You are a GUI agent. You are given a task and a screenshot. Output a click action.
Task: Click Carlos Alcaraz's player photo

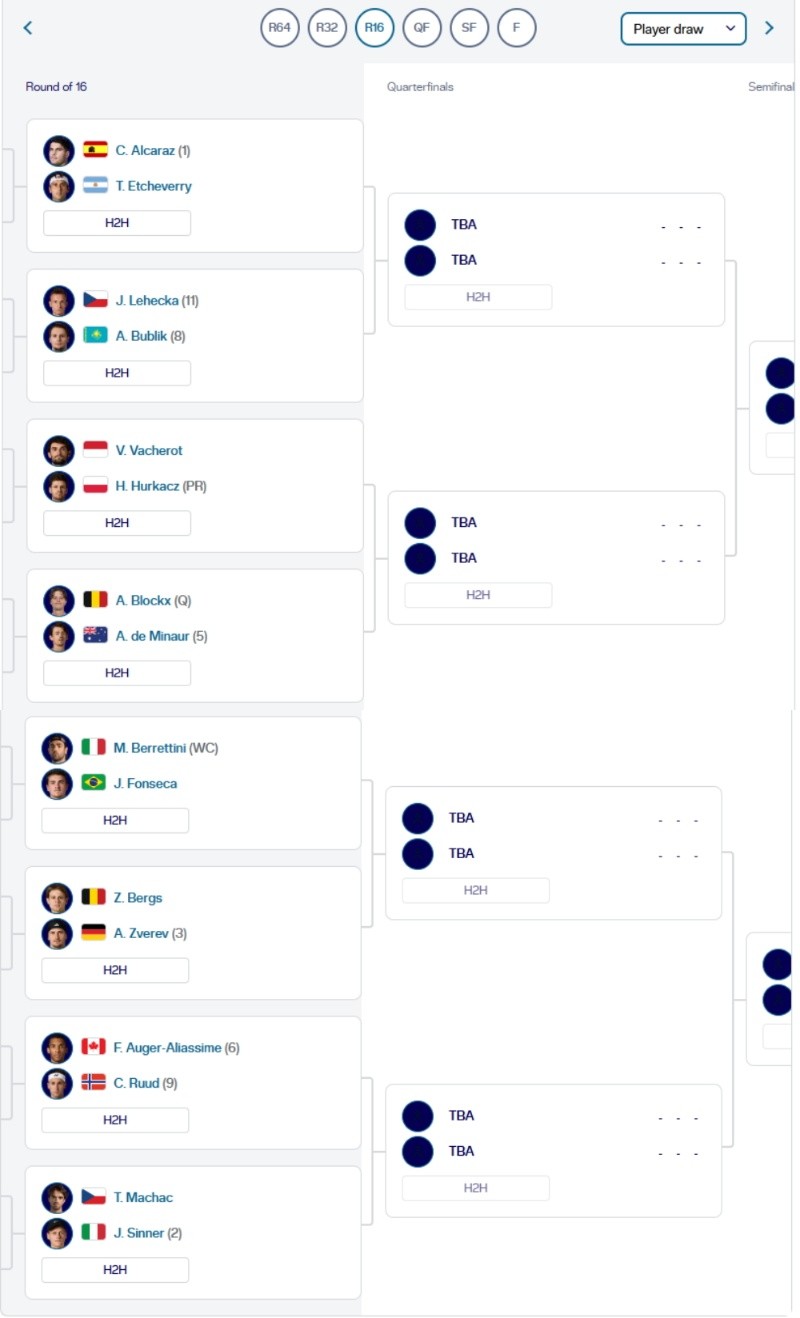pyautogui.click(x=59, y=151)
